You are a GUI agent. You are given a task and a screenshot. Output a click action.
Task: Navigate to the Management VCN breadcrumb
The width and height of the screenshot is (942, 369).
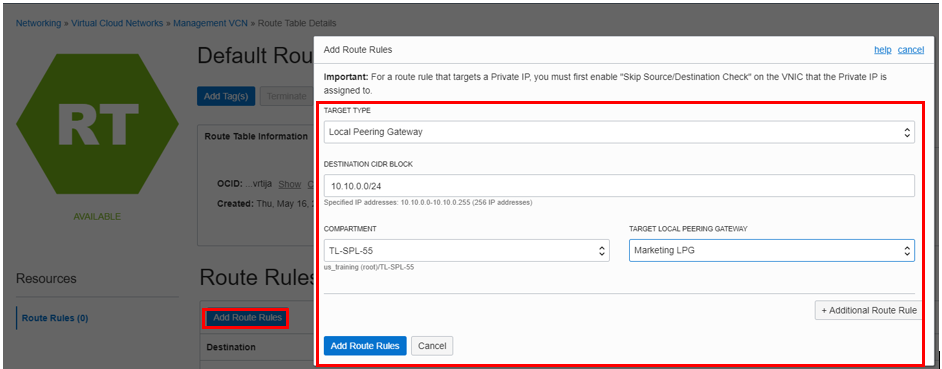point(214,23)
